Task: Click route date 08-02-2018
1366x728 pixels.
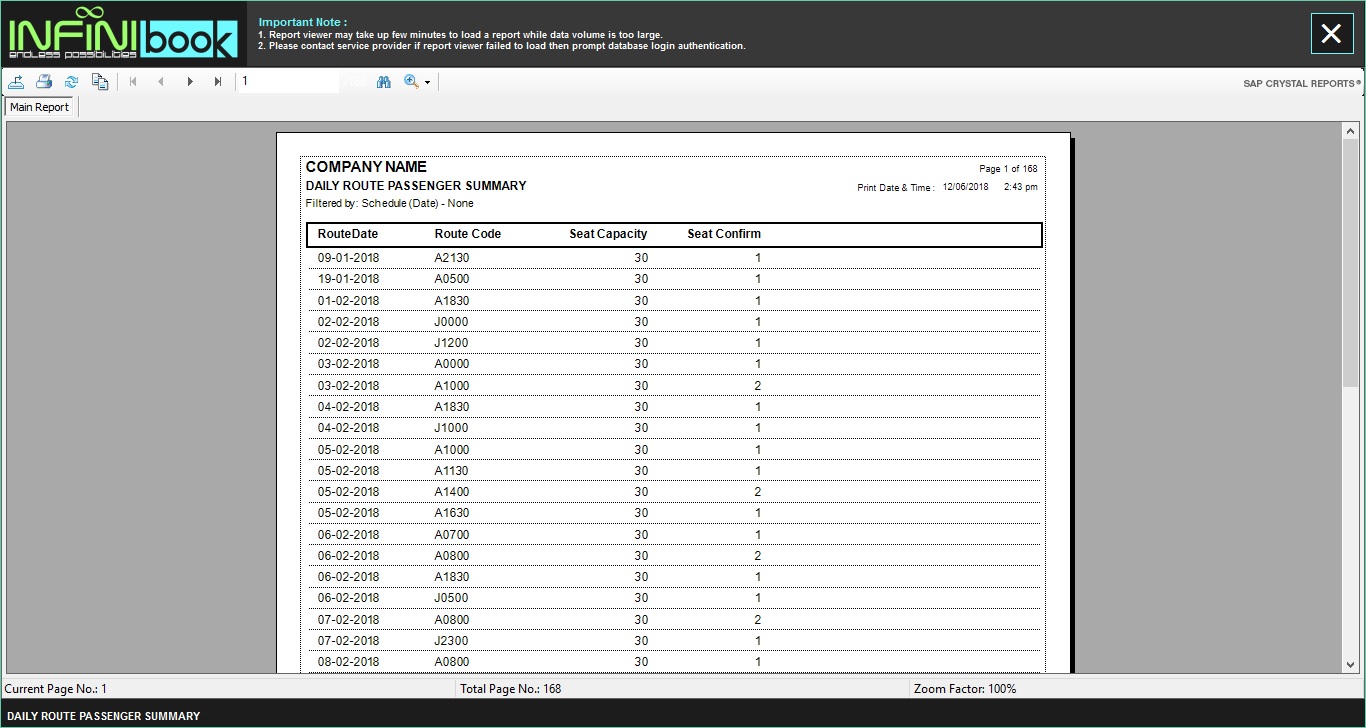Action: click(349, 662)
